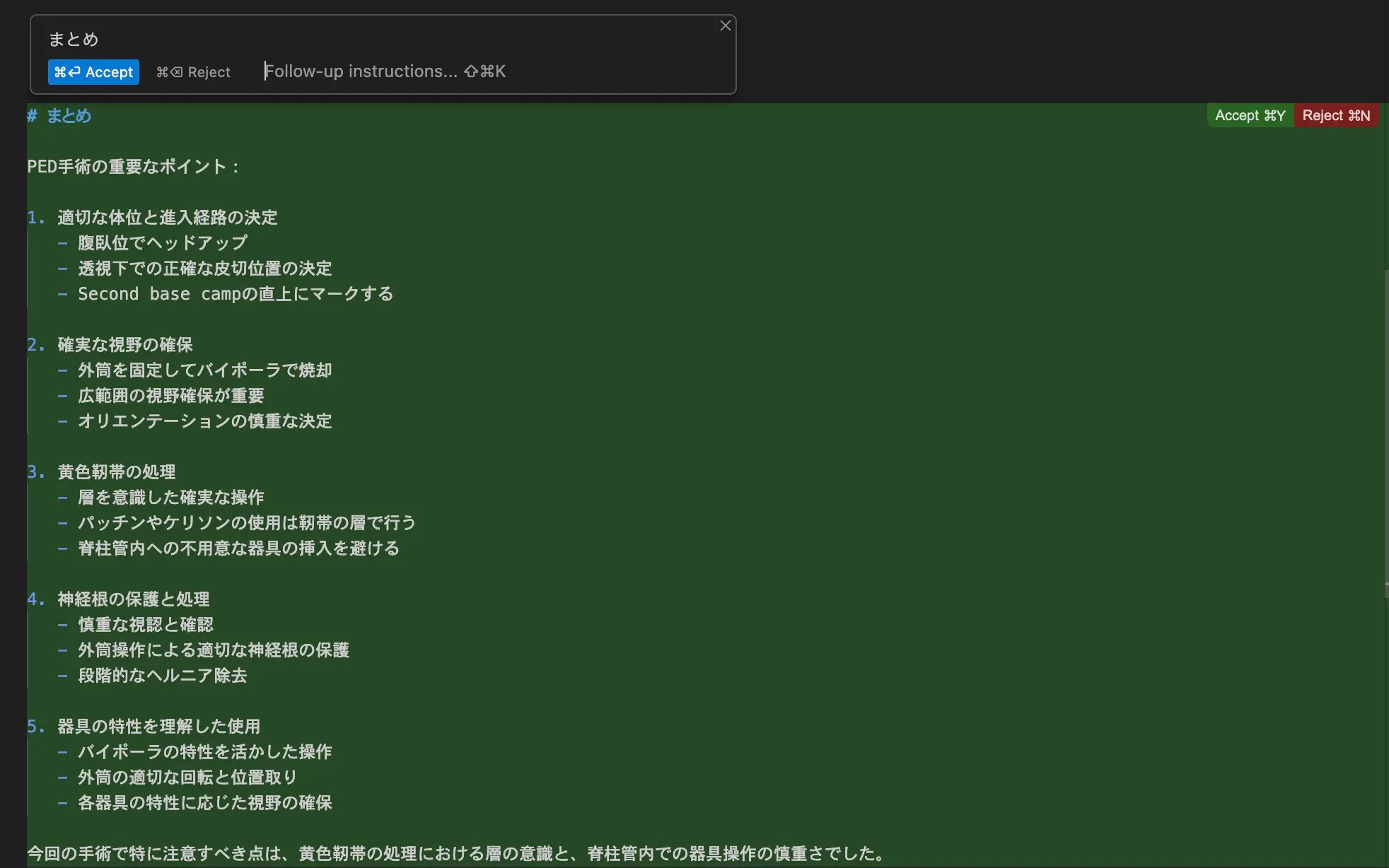Click the 広範囲の視野確保が重要 bullet
The width and height of the screenshot is (1389, 868).
click(x=170, y=396)
